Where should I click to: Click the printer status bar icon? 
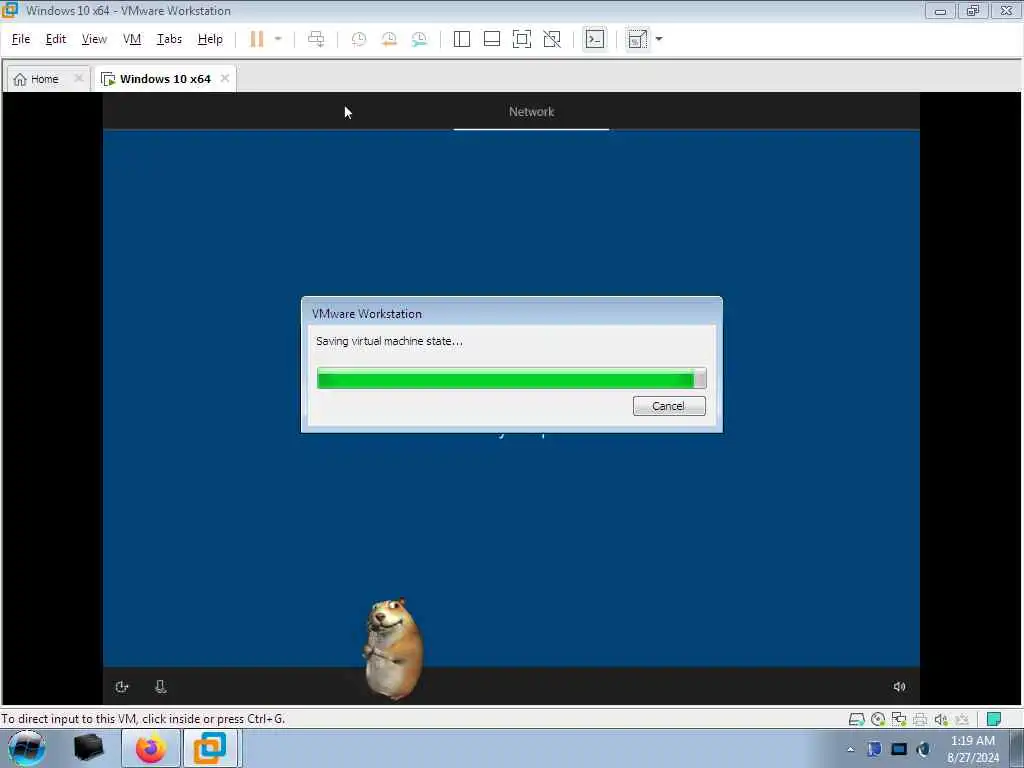(920, 720)
